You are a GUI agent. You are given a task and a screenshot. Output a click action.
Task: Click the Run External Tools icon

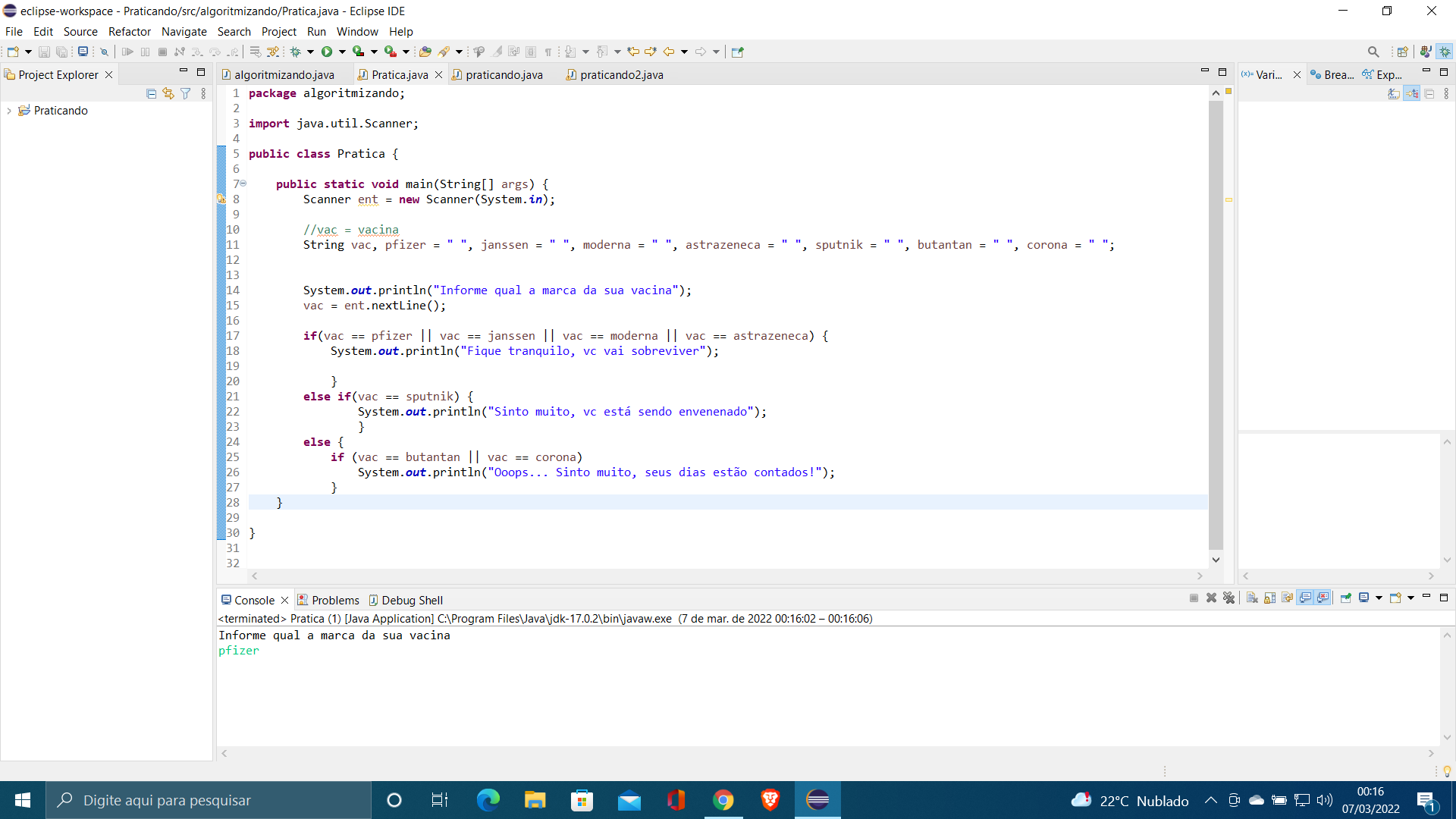click(x=391, y=52)
